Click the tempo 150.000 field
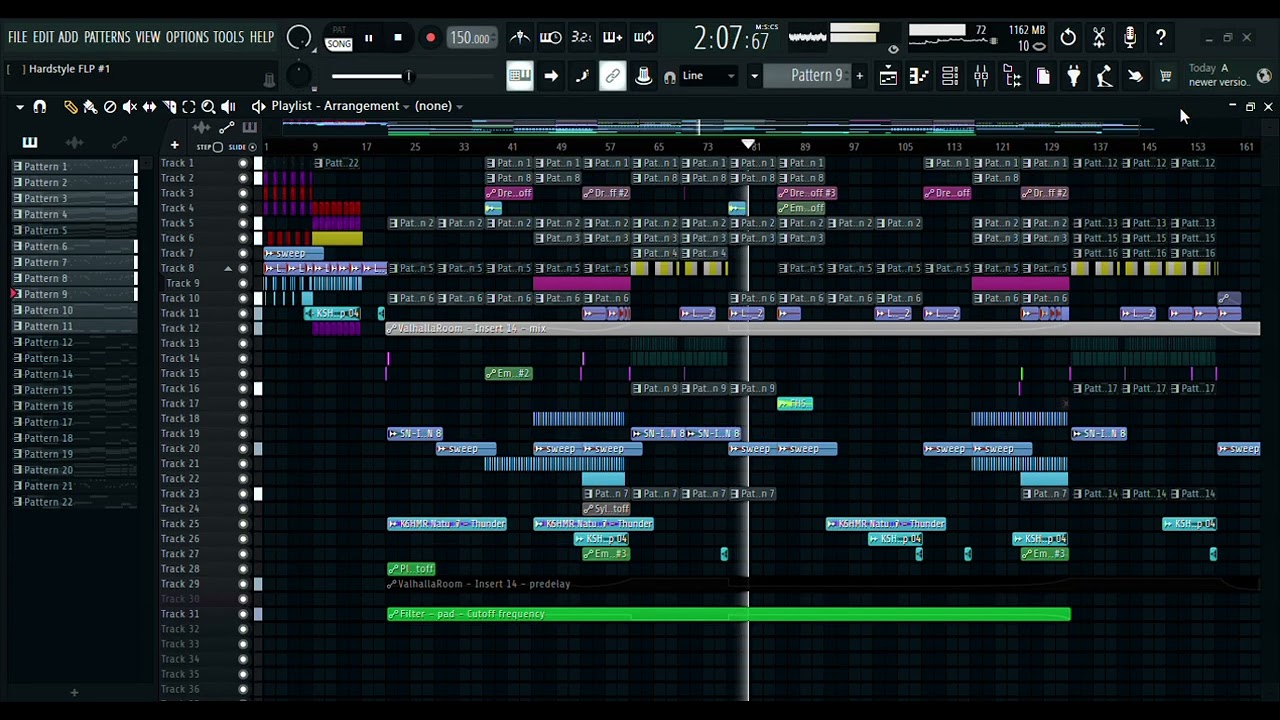Screen dimensions: 1280x720 [470, 38]
